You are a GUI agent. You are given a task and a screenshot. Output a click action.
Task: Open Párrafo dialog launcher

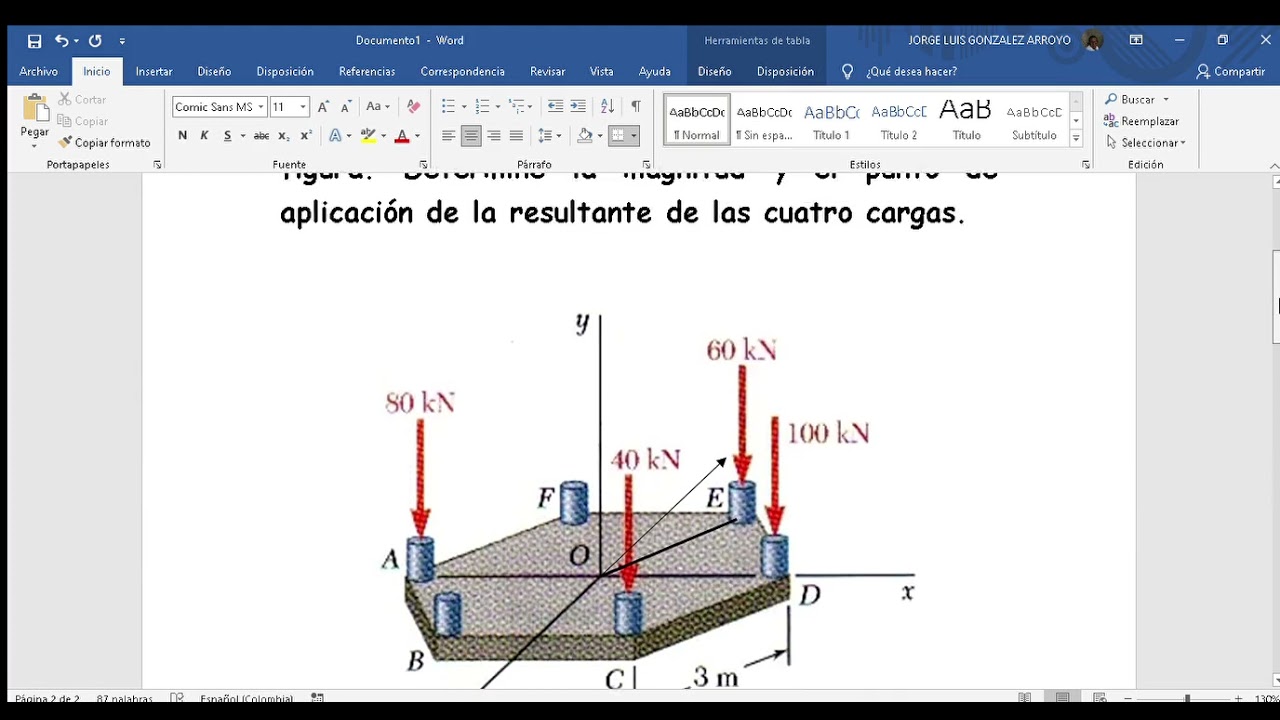click(646, 165)
